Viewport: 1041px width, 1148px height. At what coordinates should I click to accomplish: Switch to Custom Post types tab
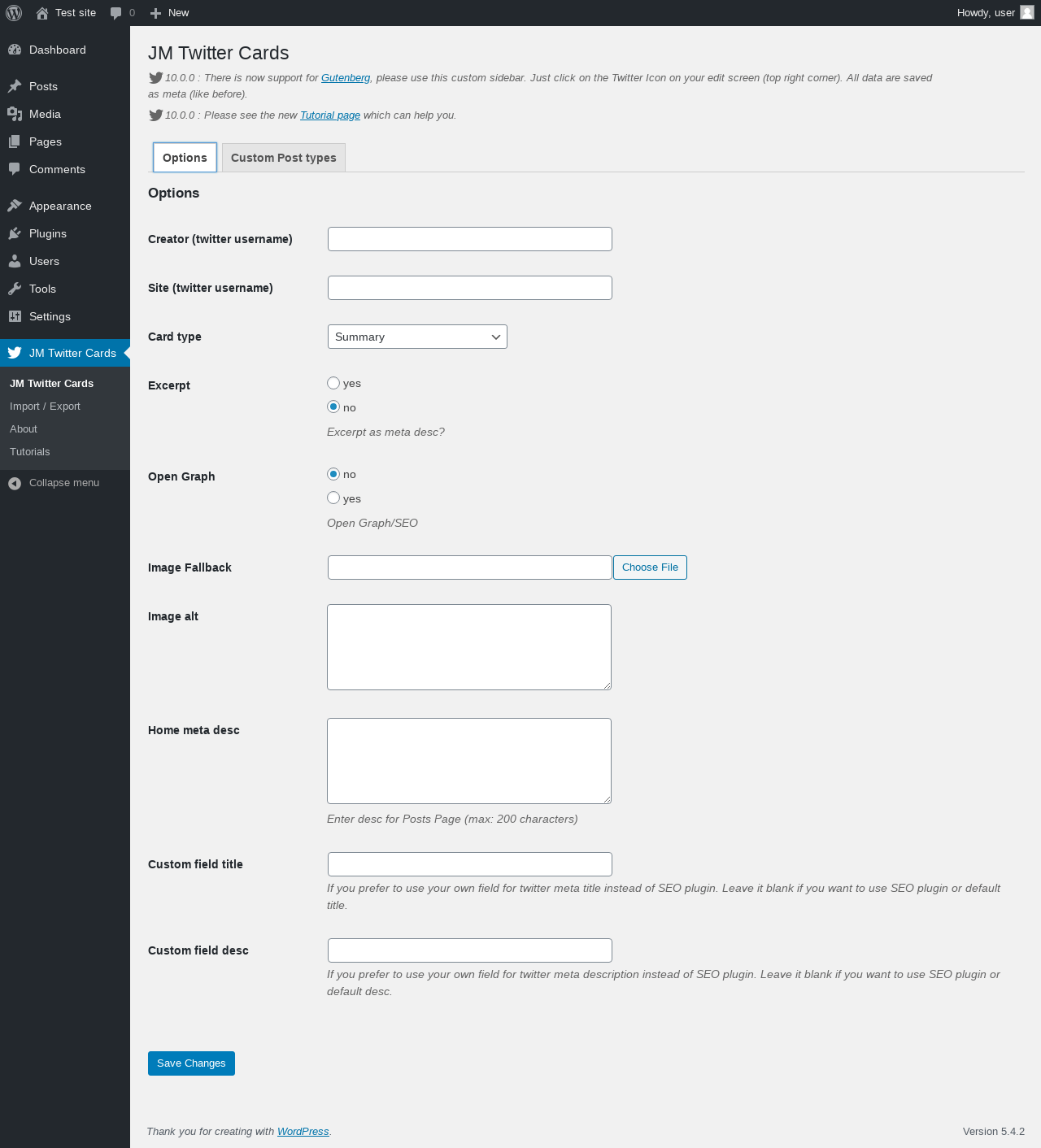coord(284,158)
